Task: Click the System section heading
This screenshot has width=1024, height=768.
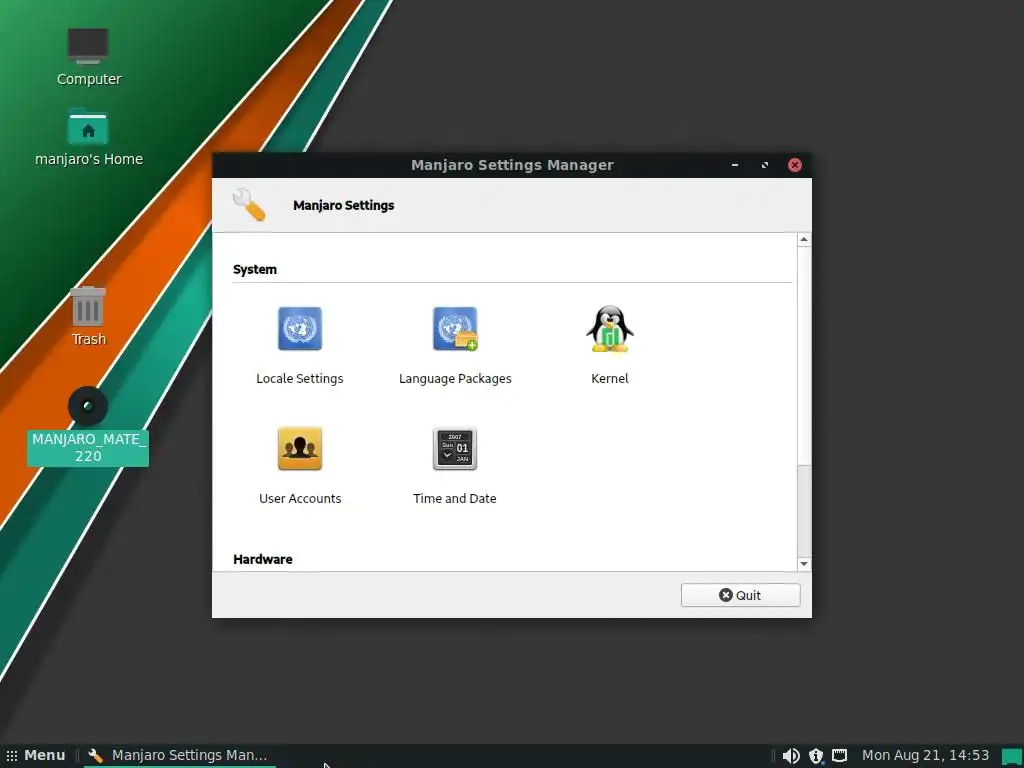Action: 255,270
